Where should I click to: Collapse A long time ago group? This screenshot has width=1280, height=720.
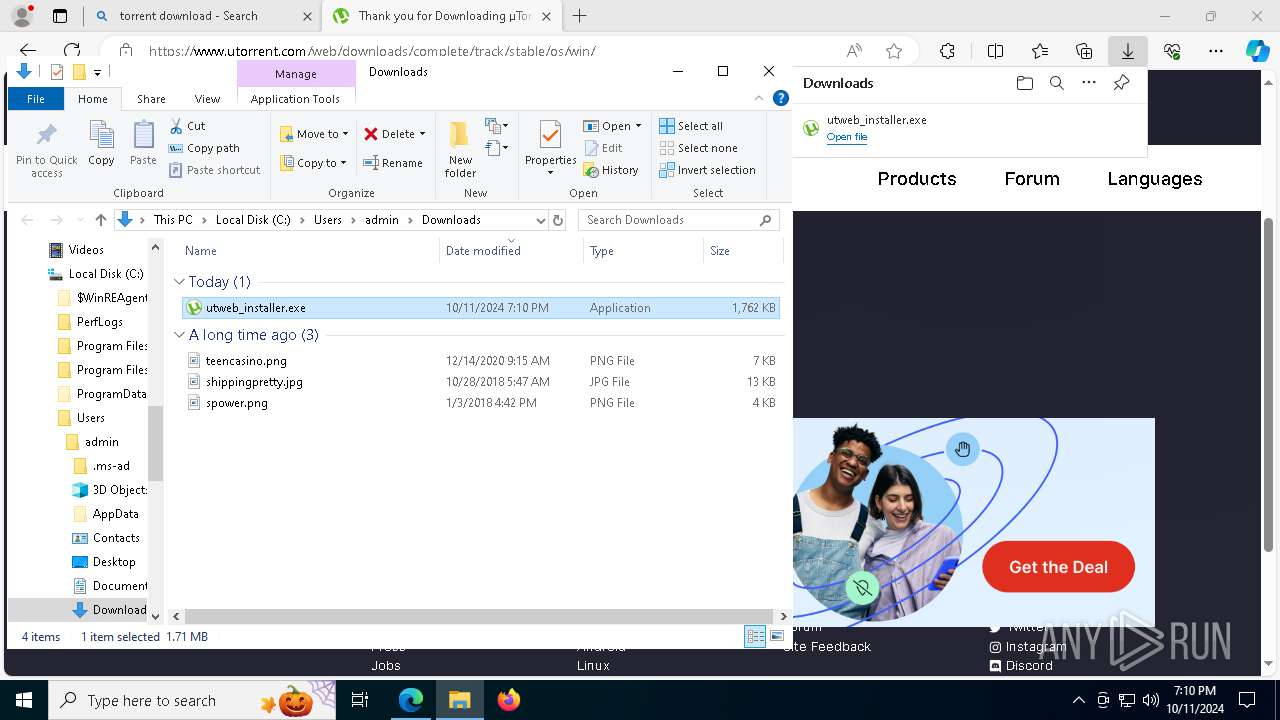click(179, 335)
